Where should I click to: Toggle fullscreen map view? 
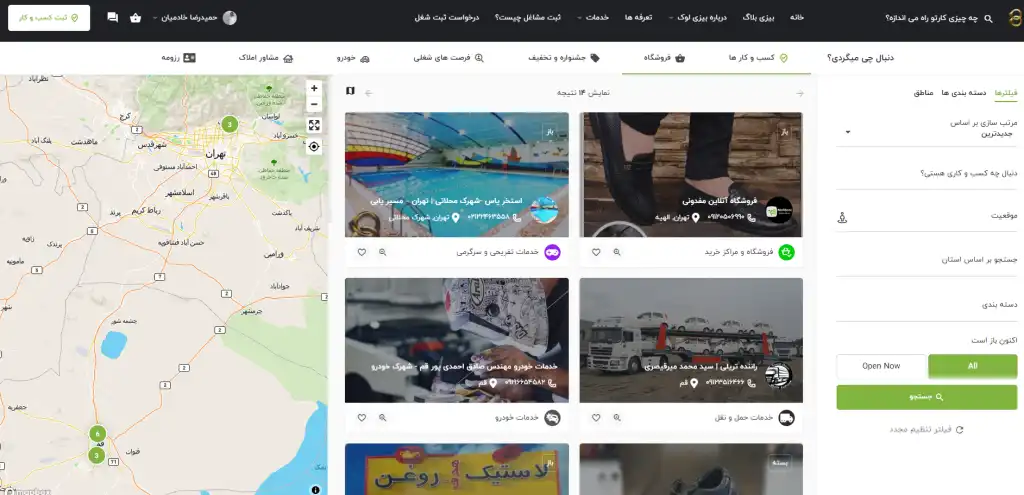(314, 125)
